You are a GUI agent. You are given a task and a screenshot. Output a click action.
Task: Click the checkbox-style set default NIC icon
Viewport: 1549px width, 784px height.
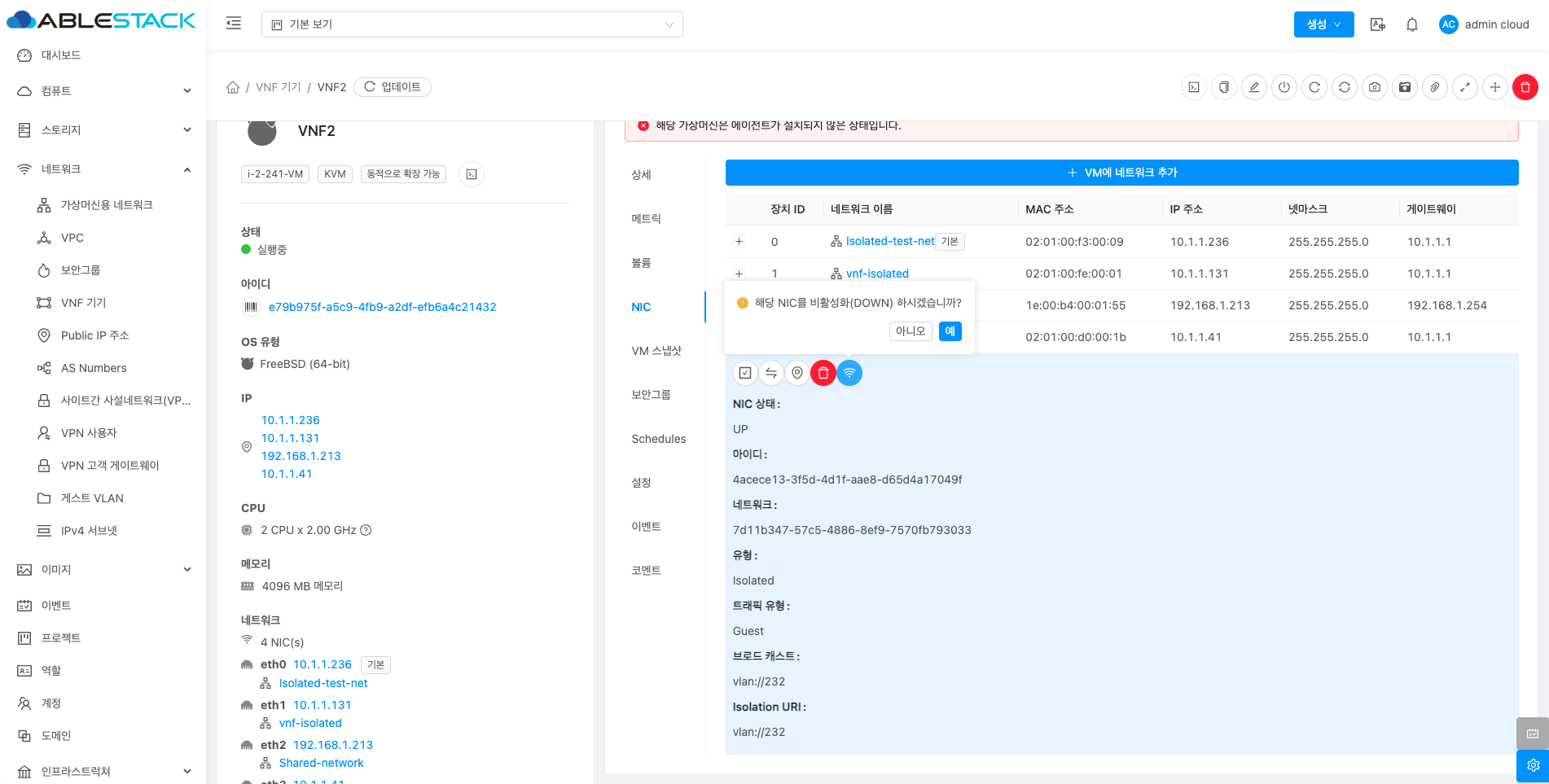[x=745, y=373]
